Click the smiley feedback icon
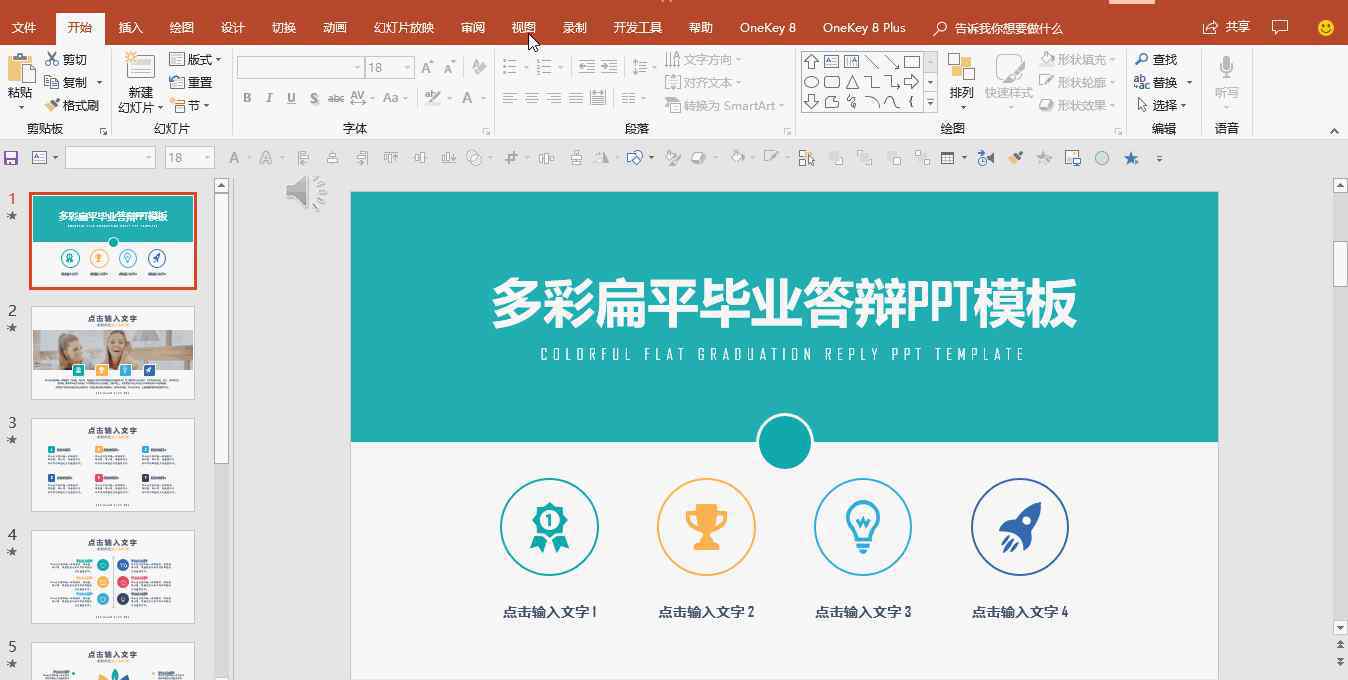1348x680 pixels. [x=1326, y=28]
